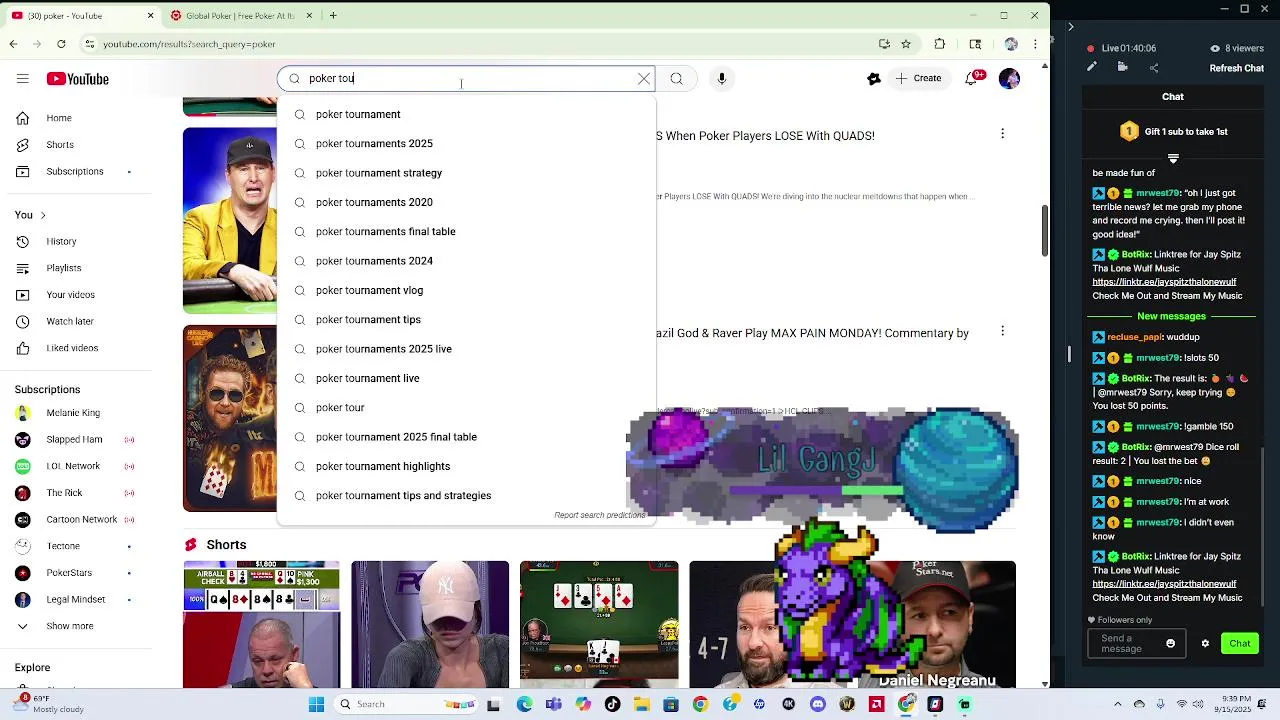1280x720 pixels.
Task: Open a new browser tab
Action: tap(333, 16)
